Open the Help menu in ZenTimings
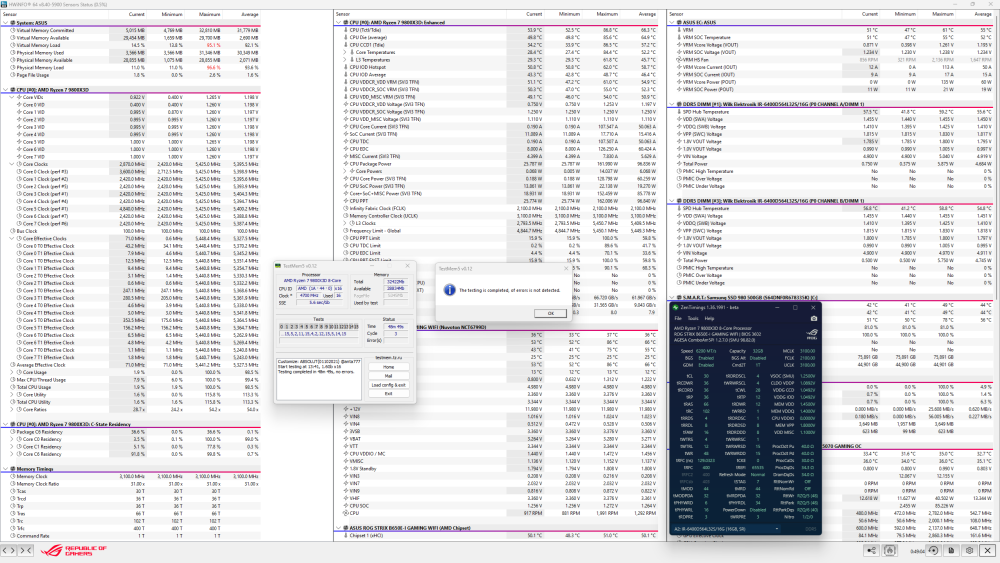 pyautogui.click(x=709, y=318)
